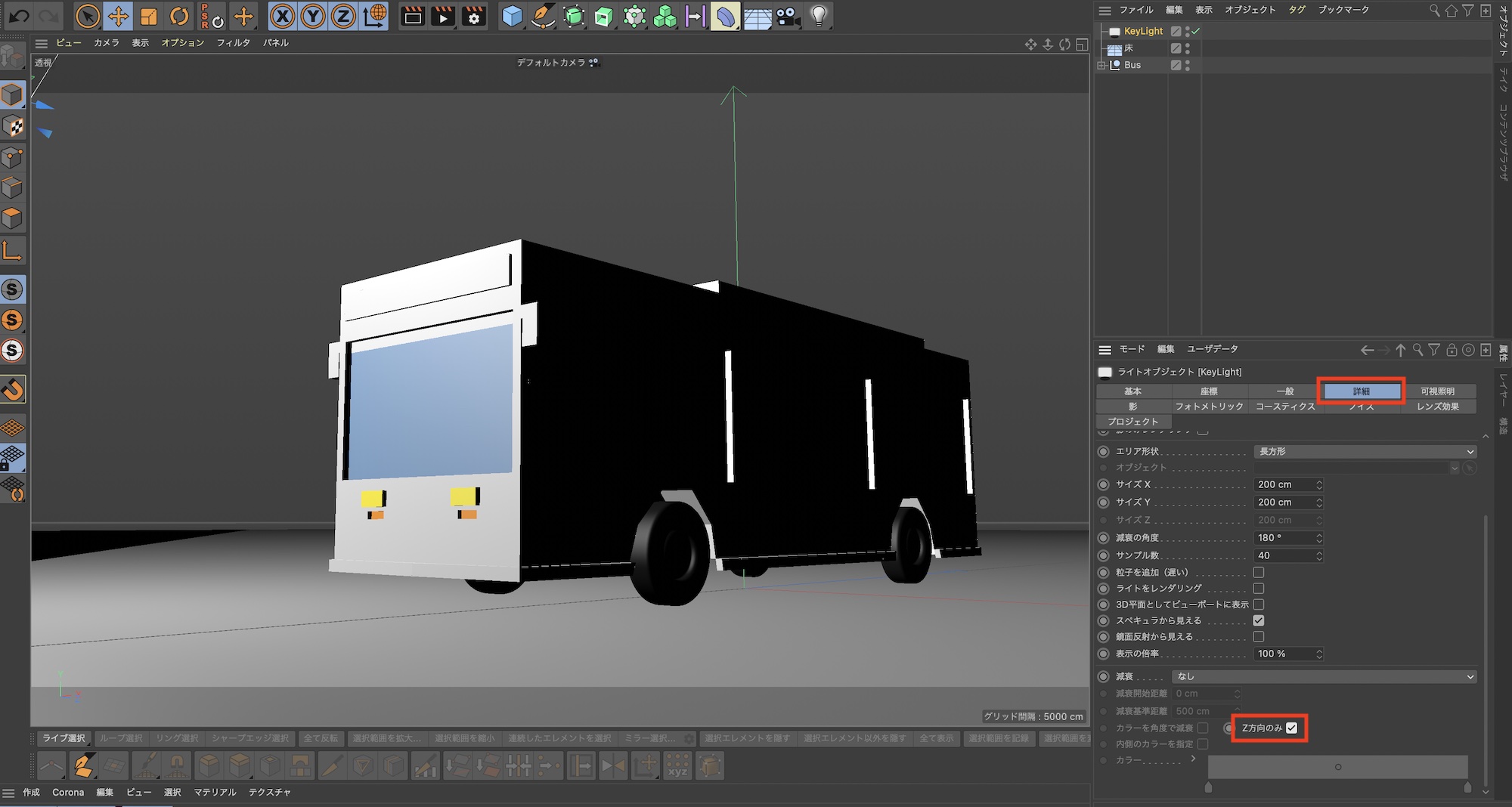Activate the Rotate tool
Screen dimensions: 1512x807
179,16
